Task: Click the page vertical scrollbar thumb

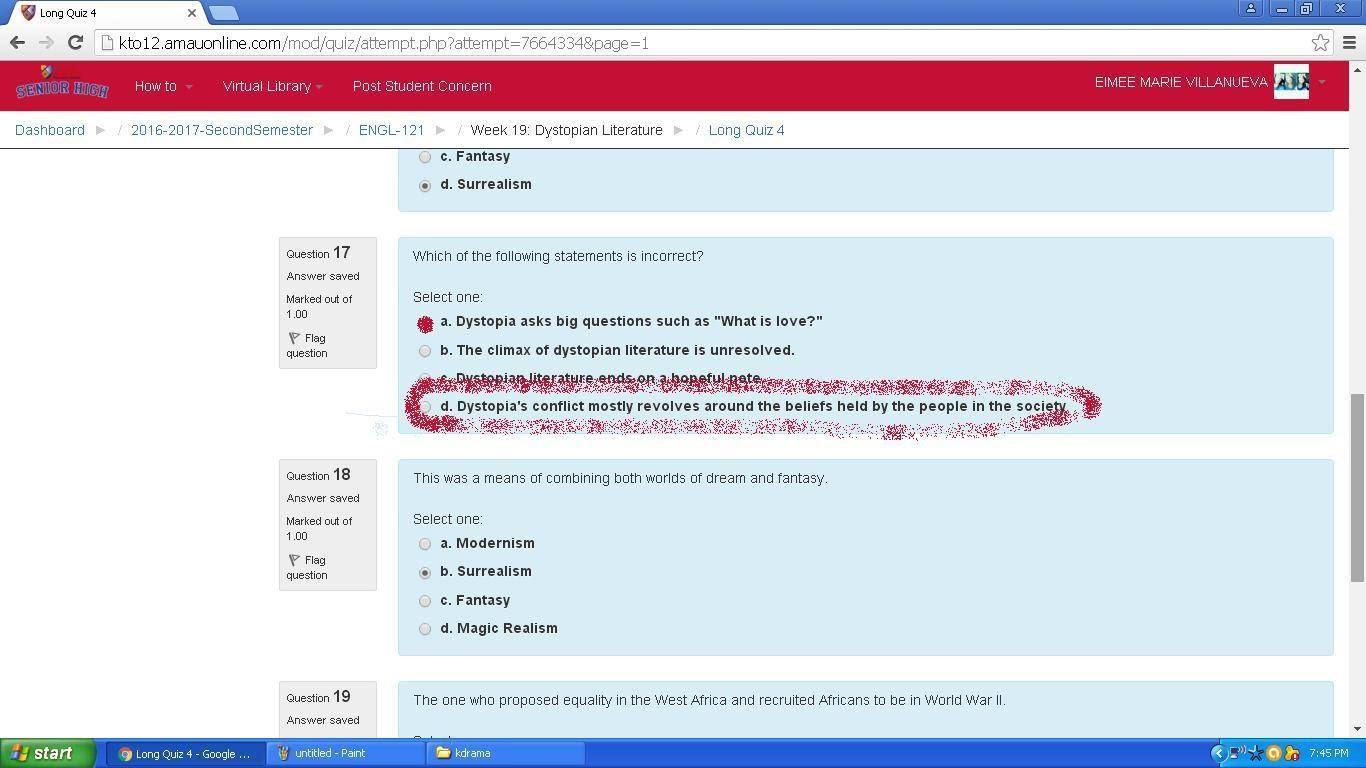Action: [1357, 487]
